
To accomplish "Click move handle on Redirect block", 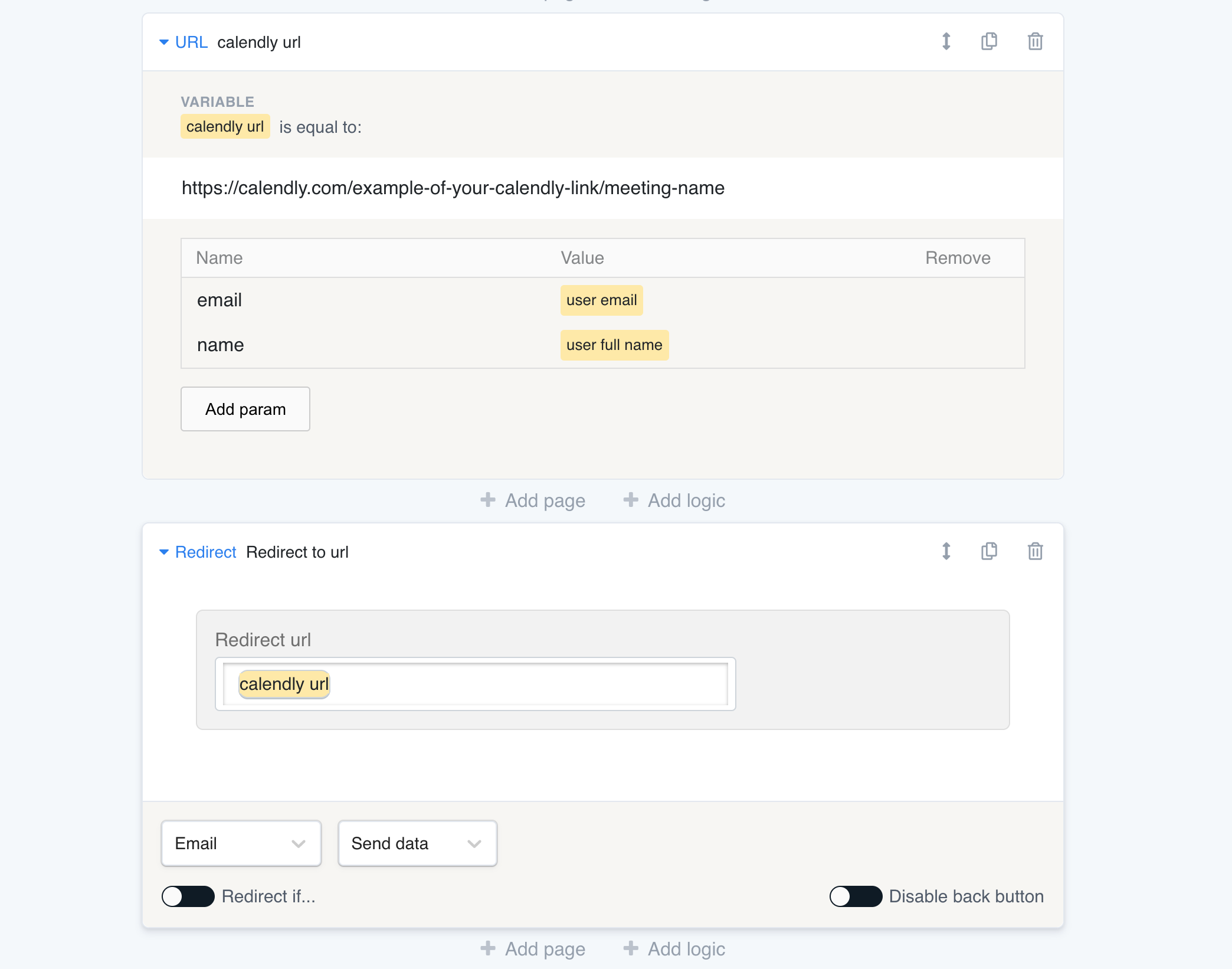I will pyautogui.click(x=946, y=552).
